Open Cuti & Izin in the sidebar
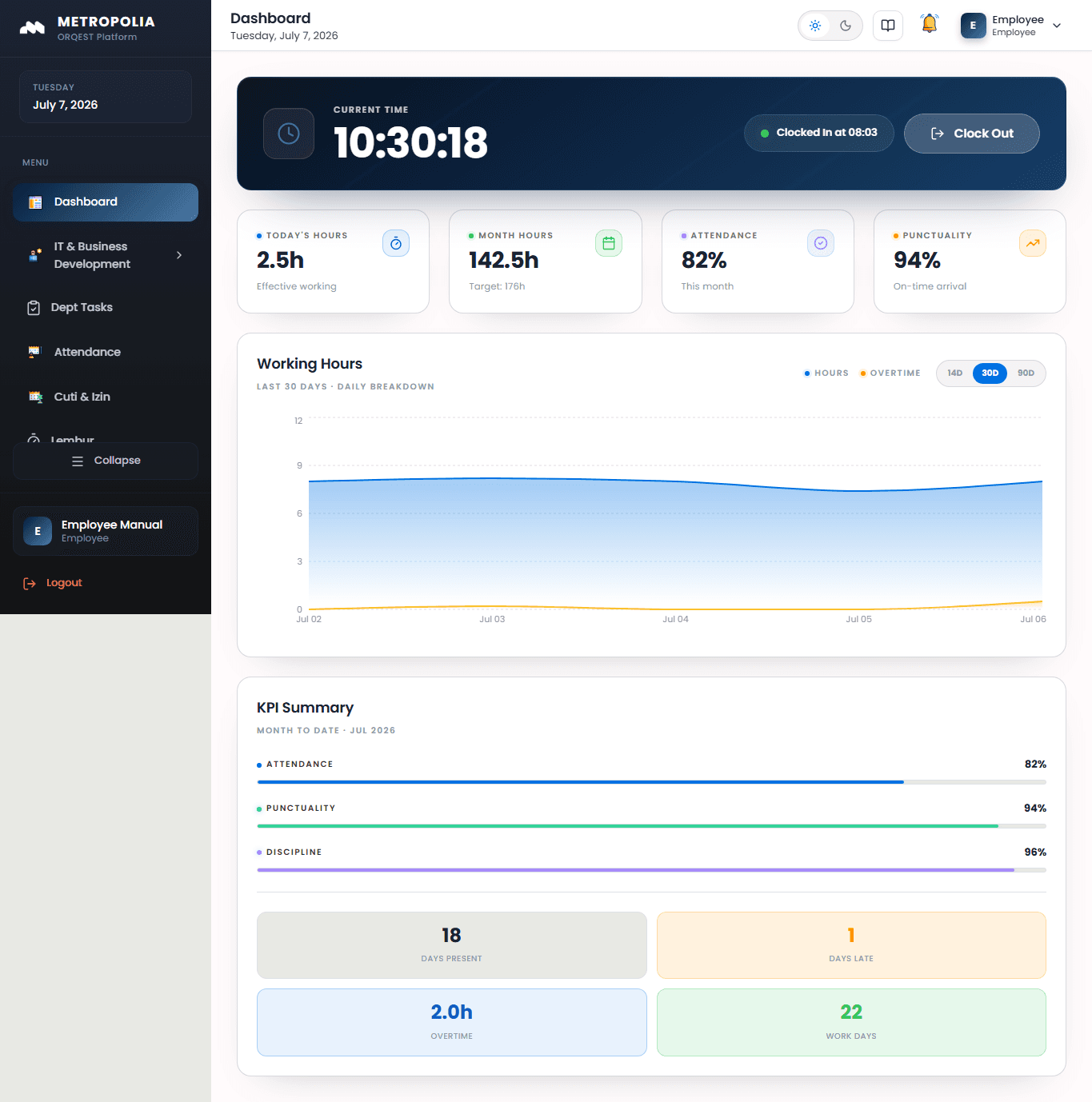The width and height of the screenshot is (1092, 1102). click(x=106, y=397)
